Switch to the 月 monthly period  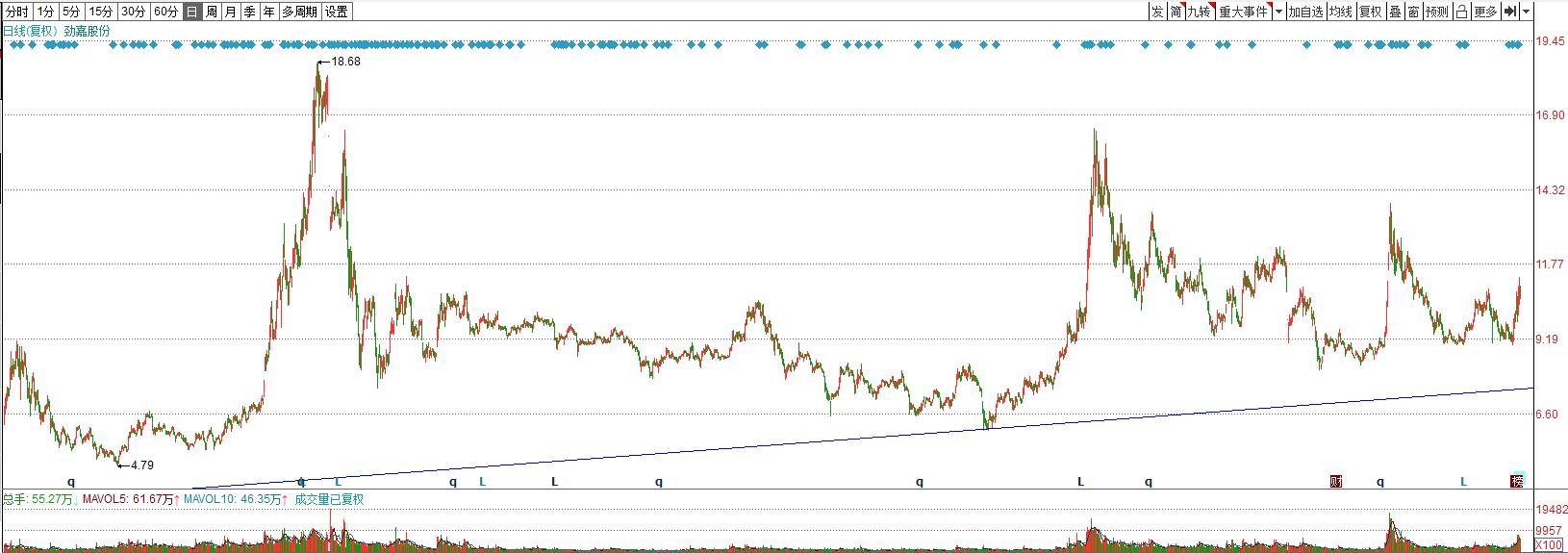(x=230, y=12)
